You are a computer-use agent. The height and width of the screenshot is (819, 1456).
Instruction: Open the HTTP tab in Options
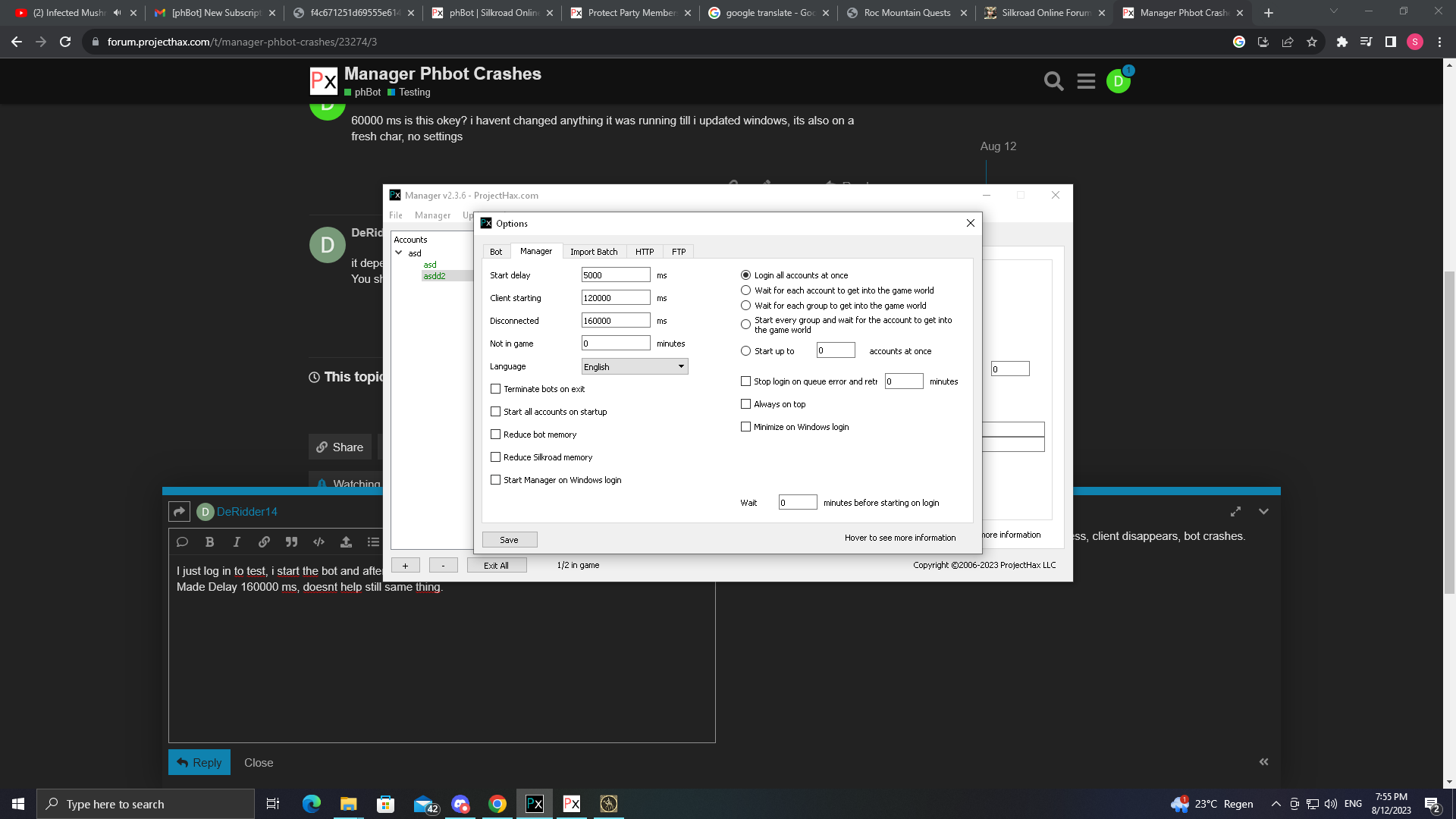(x=645, y=252)
